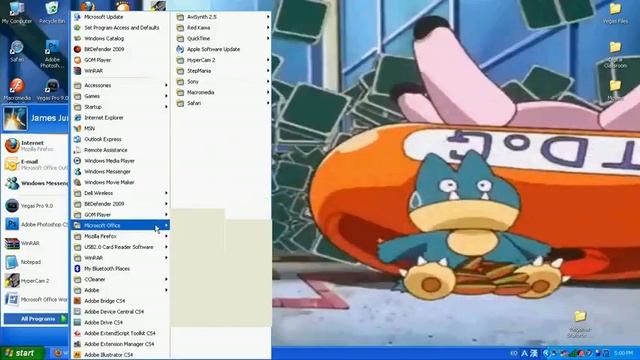The width and height of the screenshot is (640, 360).
Task: Expand Dell Wireless submenu
Action: [x=120, y=193]
